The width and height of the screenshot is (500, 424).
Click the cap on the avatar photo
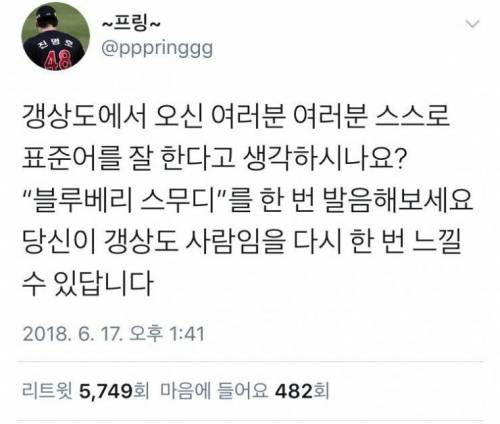pyautogui.click(x=46, y=13)
